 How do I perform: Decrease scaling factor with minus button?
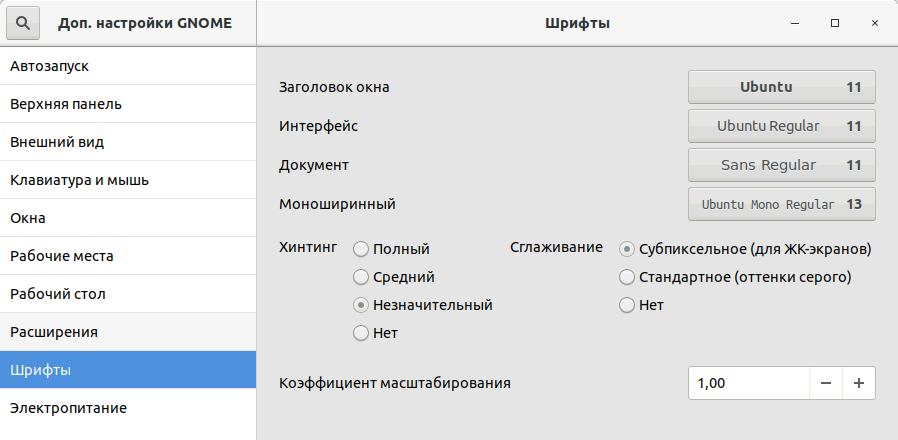pyautogui.click(x=826, y=383)
